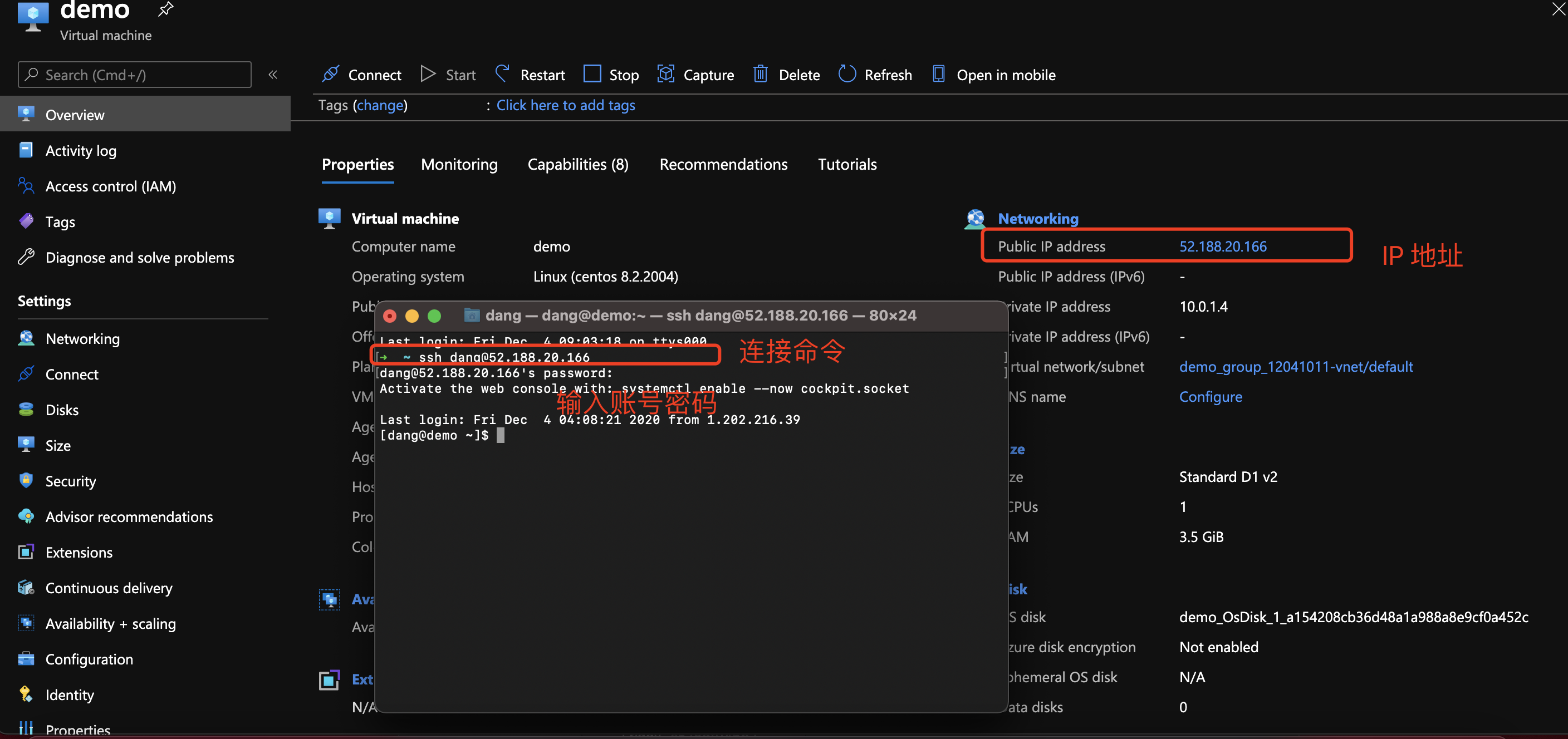Viewport: 1568px width, 739px height.
Task: Click the 'Not enabled' disk encryption value
Action: pos(1219,647)
